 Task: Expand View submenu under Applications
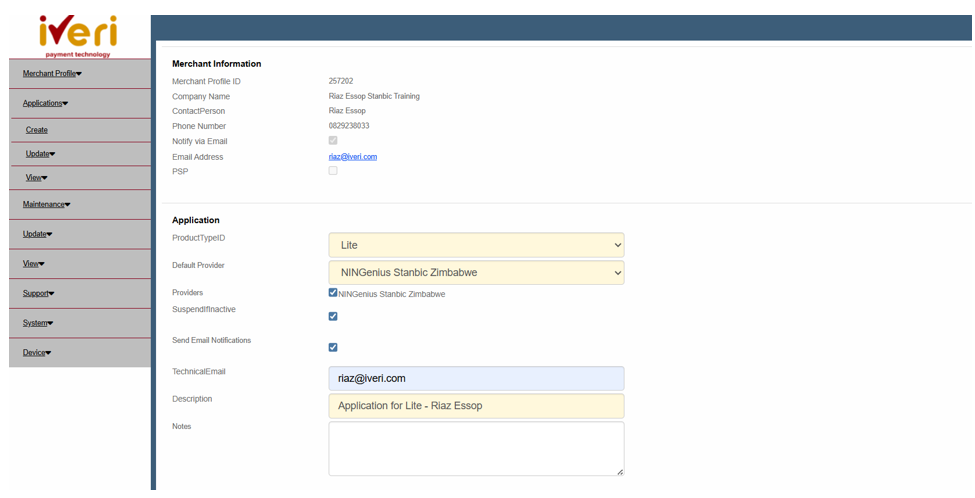coord(37,177)
